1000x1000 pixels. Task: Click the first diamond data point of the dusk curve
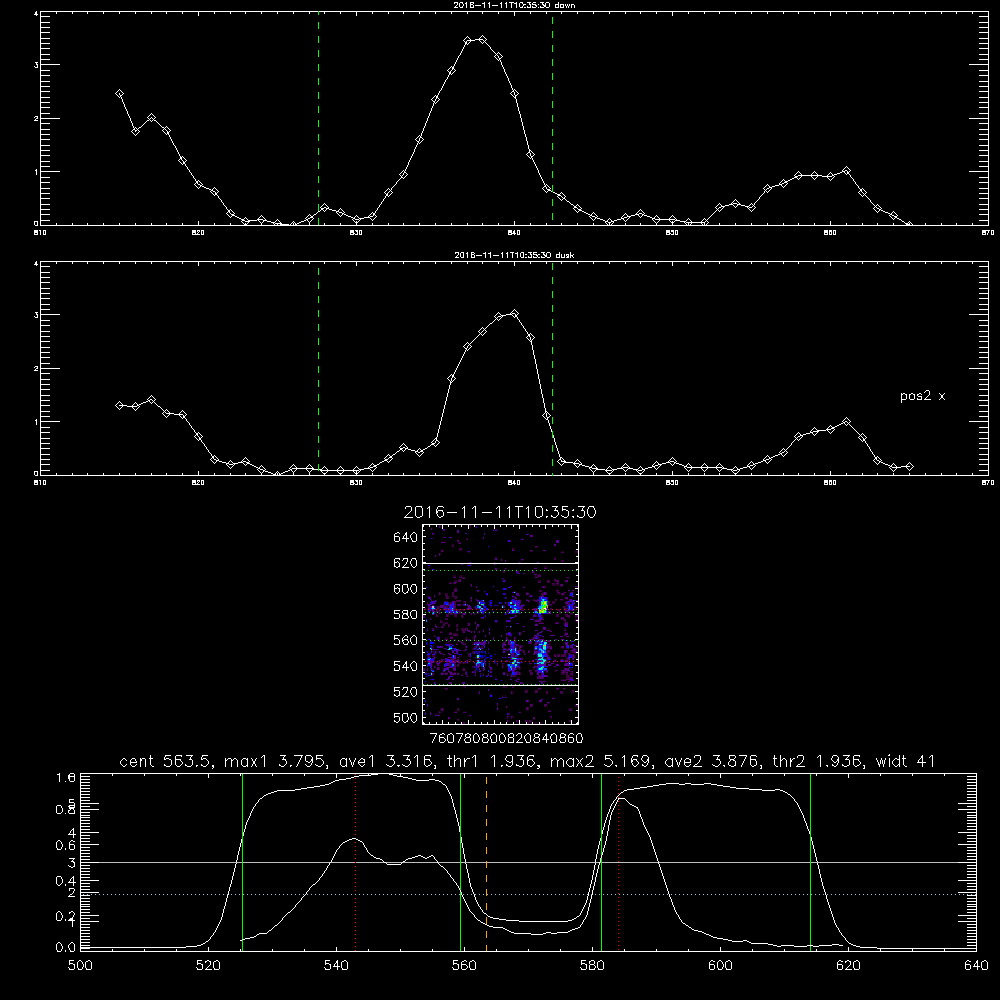(119, 405)
